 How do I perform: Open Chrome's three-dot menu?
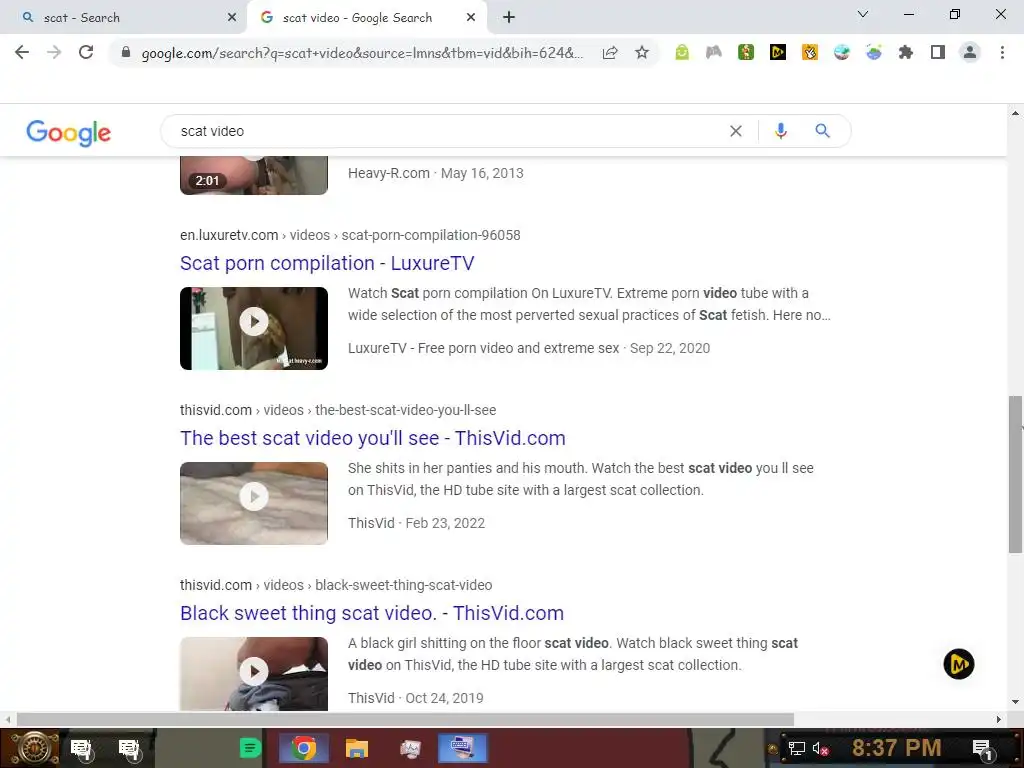click(1002, 52)
